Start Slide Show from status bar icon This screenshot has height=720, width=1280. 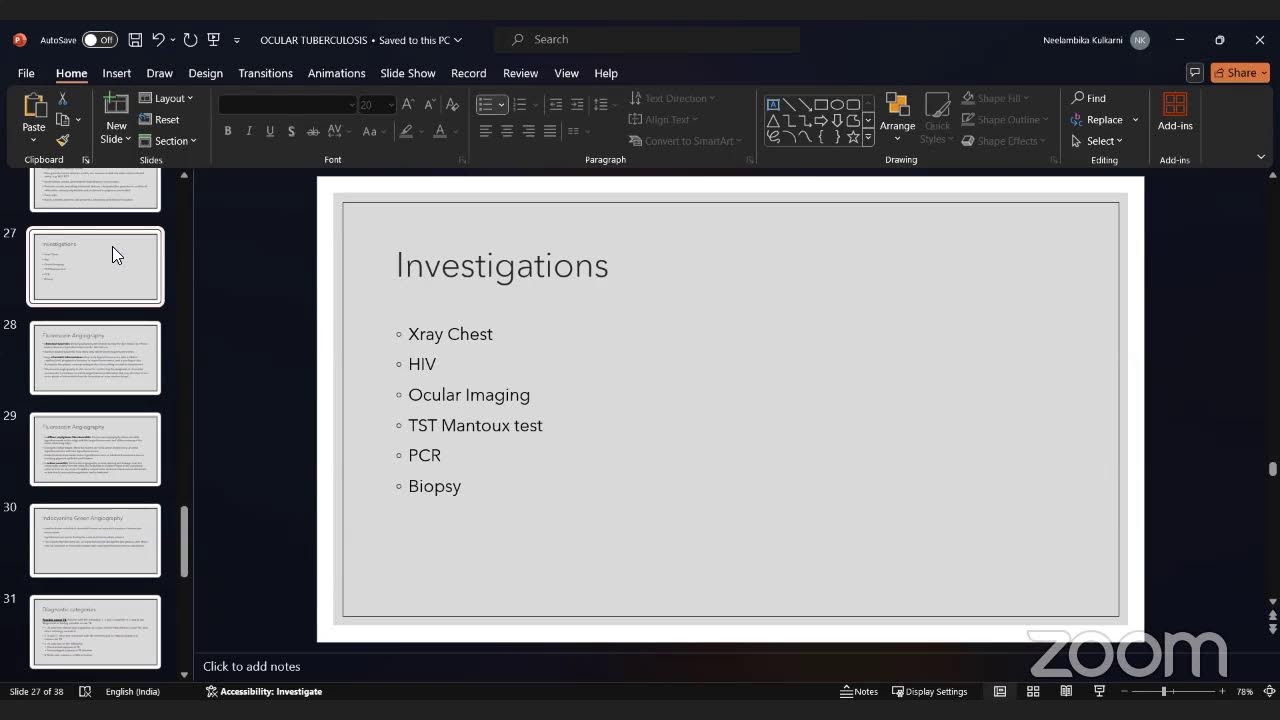pyautogui.click(x=1099, y=691)
